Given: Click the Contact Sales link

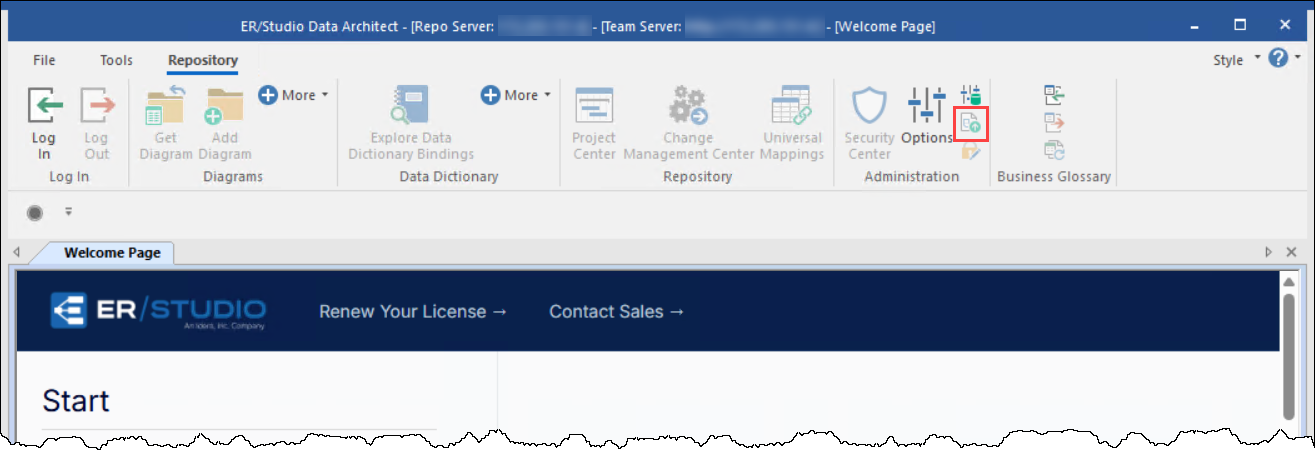Looking at the screenshot, I should pyautogui.click(x=617, y=312).
